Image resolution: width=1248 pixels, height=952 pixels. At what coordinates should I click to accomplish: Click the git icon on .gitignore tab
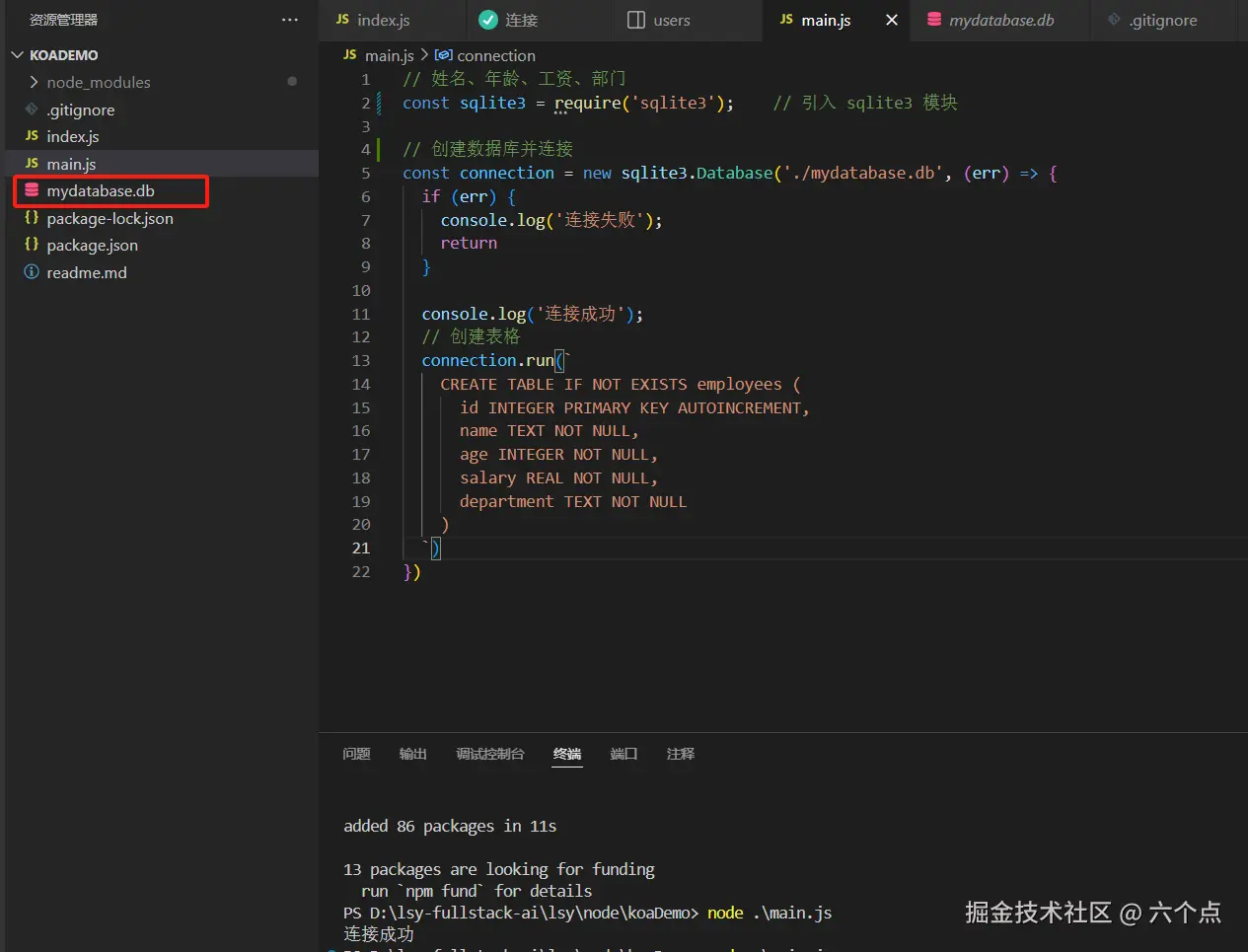tap(1114, 20)
